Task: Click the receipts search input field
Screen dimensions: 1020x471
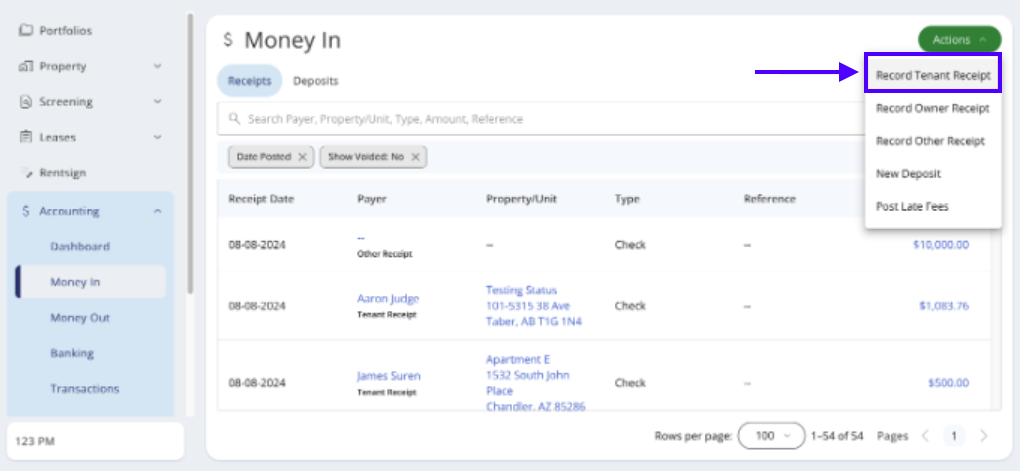Action: [x=540, y=119]
